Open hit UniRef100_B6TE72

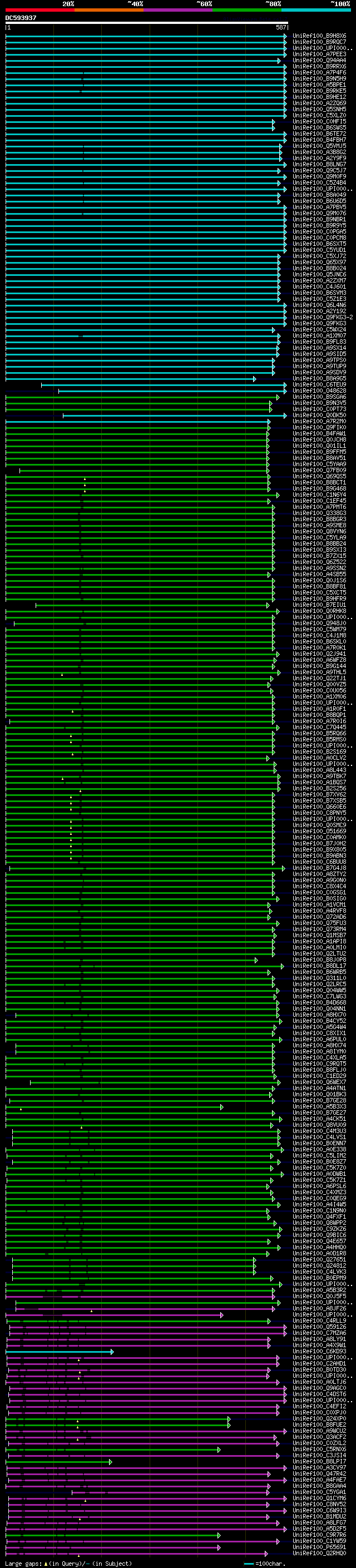319,134
